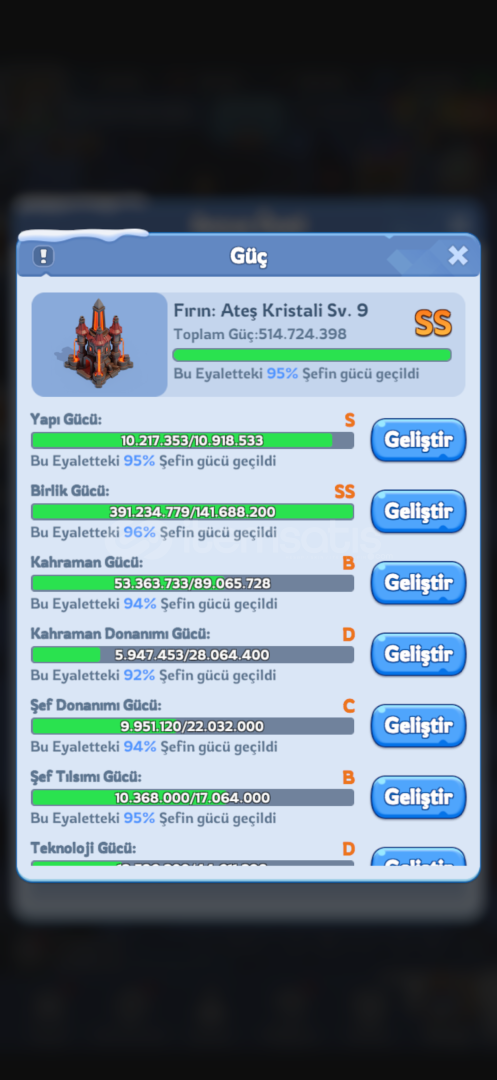Tap the B grade icon for Kahraman Gücü
Screen dimensions: 497x1080
tap(348, 563)
